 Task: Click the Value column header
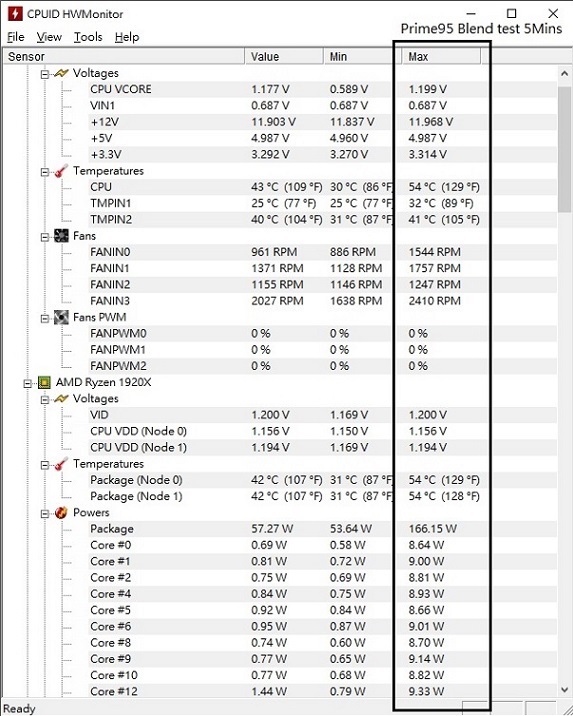click(x=284, y=57)
